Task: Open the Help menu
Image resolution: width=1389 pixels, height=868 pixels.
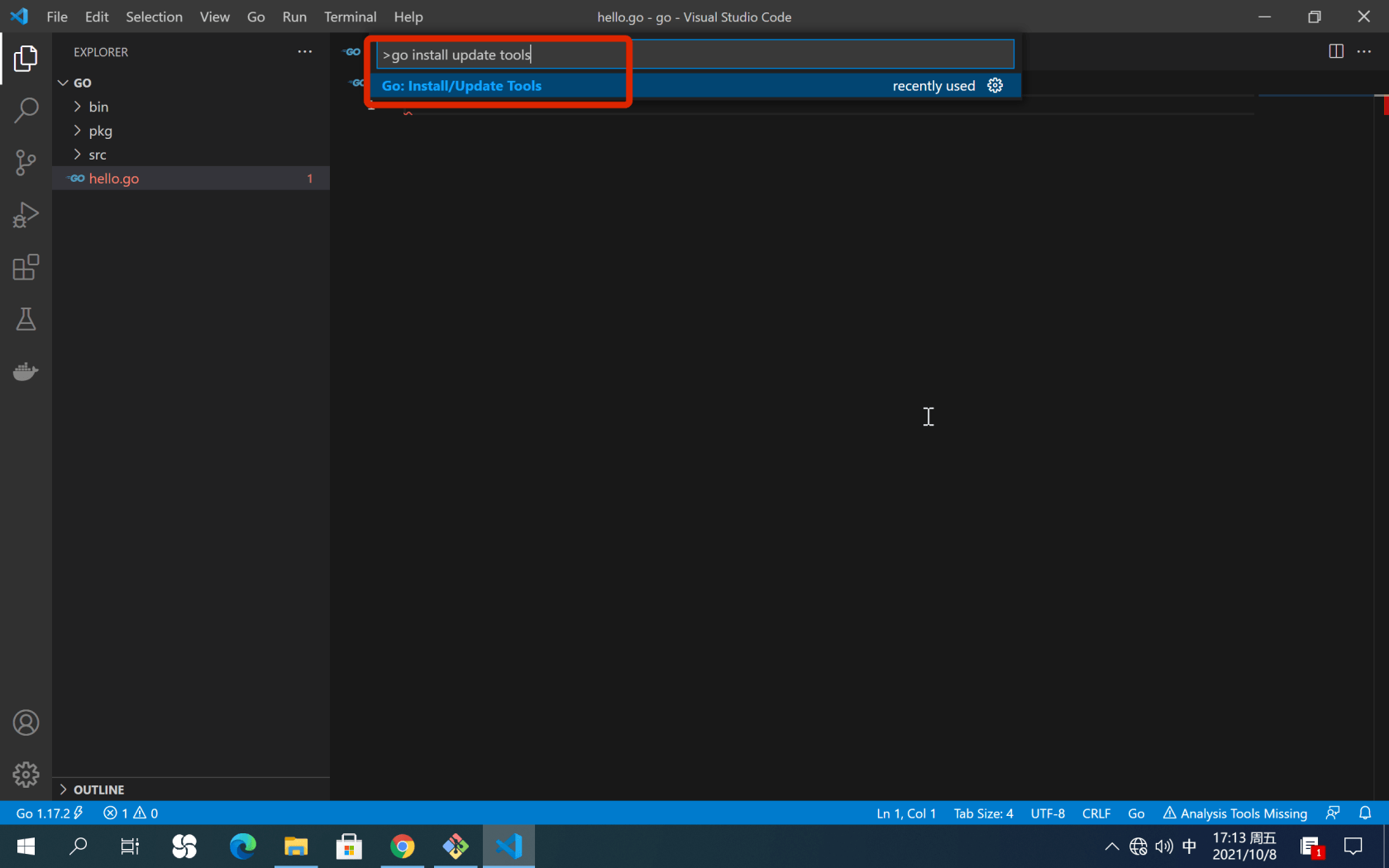Action: pos(408,17)
